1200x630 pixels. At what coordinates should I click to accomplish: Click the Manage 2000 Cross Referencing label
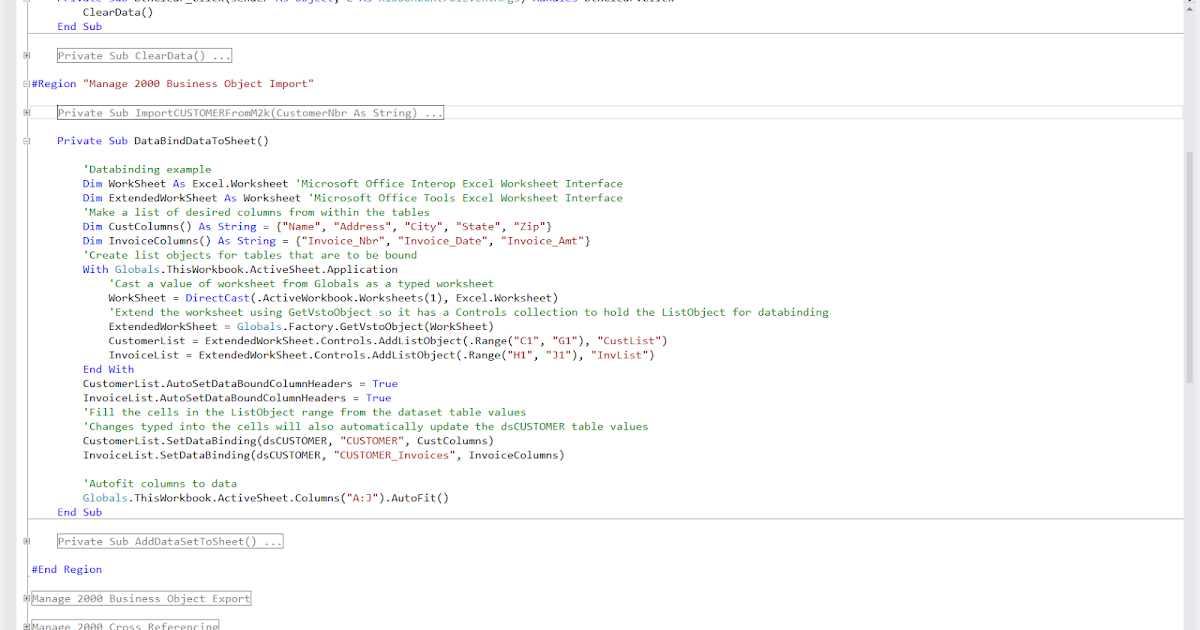(x=125, y=624)
